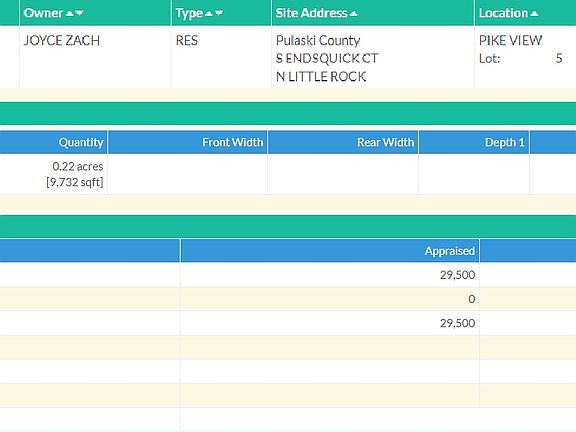Select [9,732 sqft] value

[x=75, y=182]
